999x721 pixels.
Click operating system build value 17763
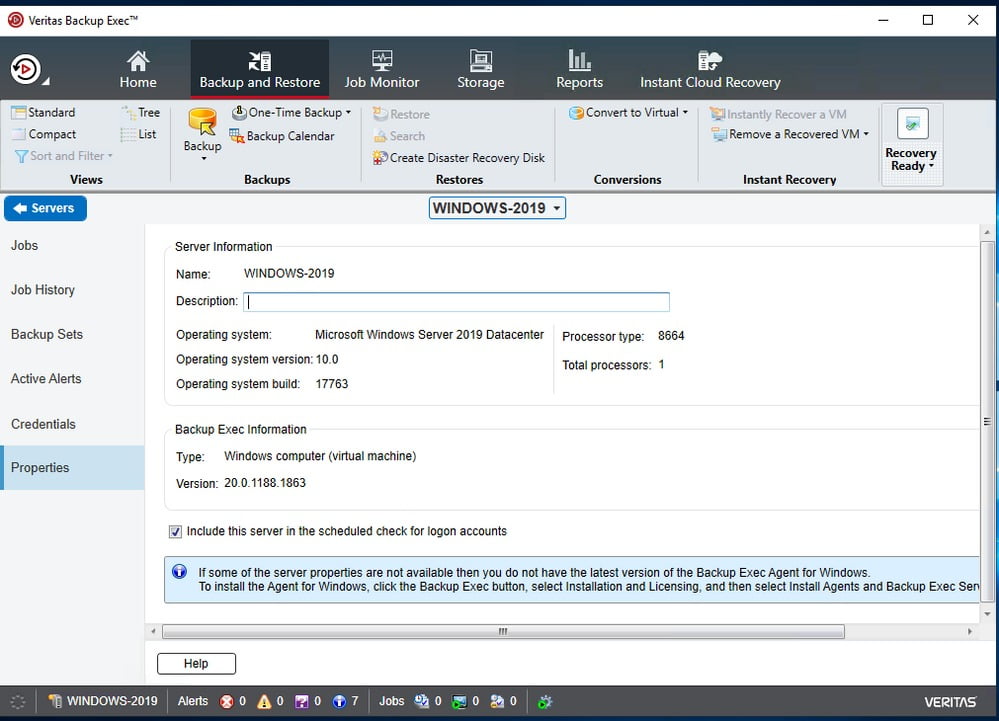click(x=332, y=384)
